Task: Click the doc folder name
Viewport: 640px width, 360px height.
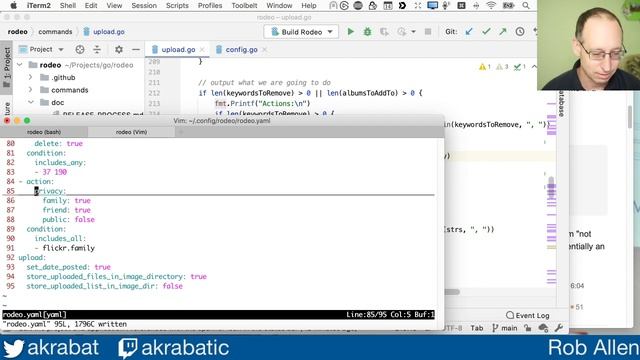Action: (x=58, y=102)
